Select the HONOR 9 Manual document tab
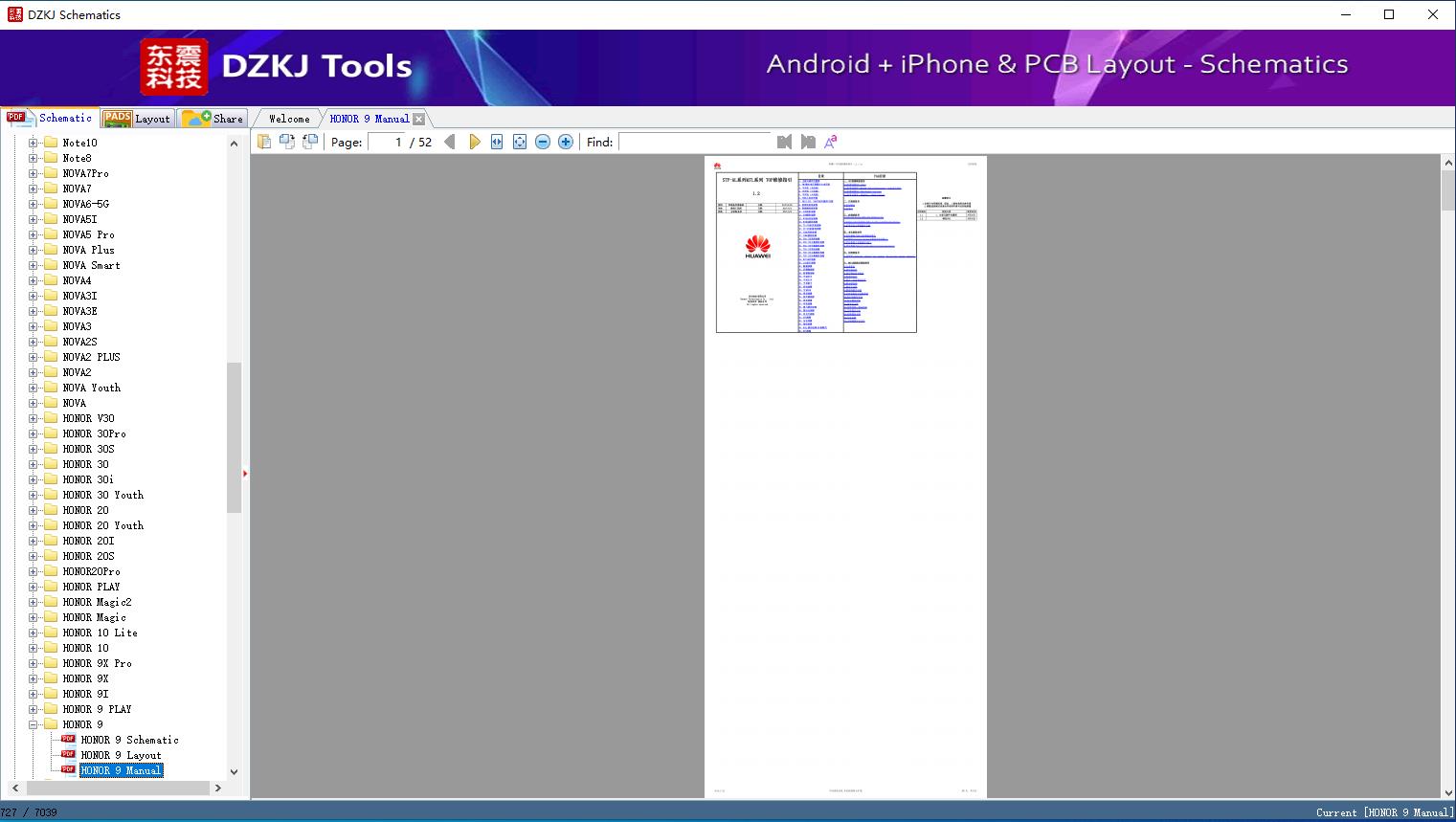 click(x=370, y=119)
